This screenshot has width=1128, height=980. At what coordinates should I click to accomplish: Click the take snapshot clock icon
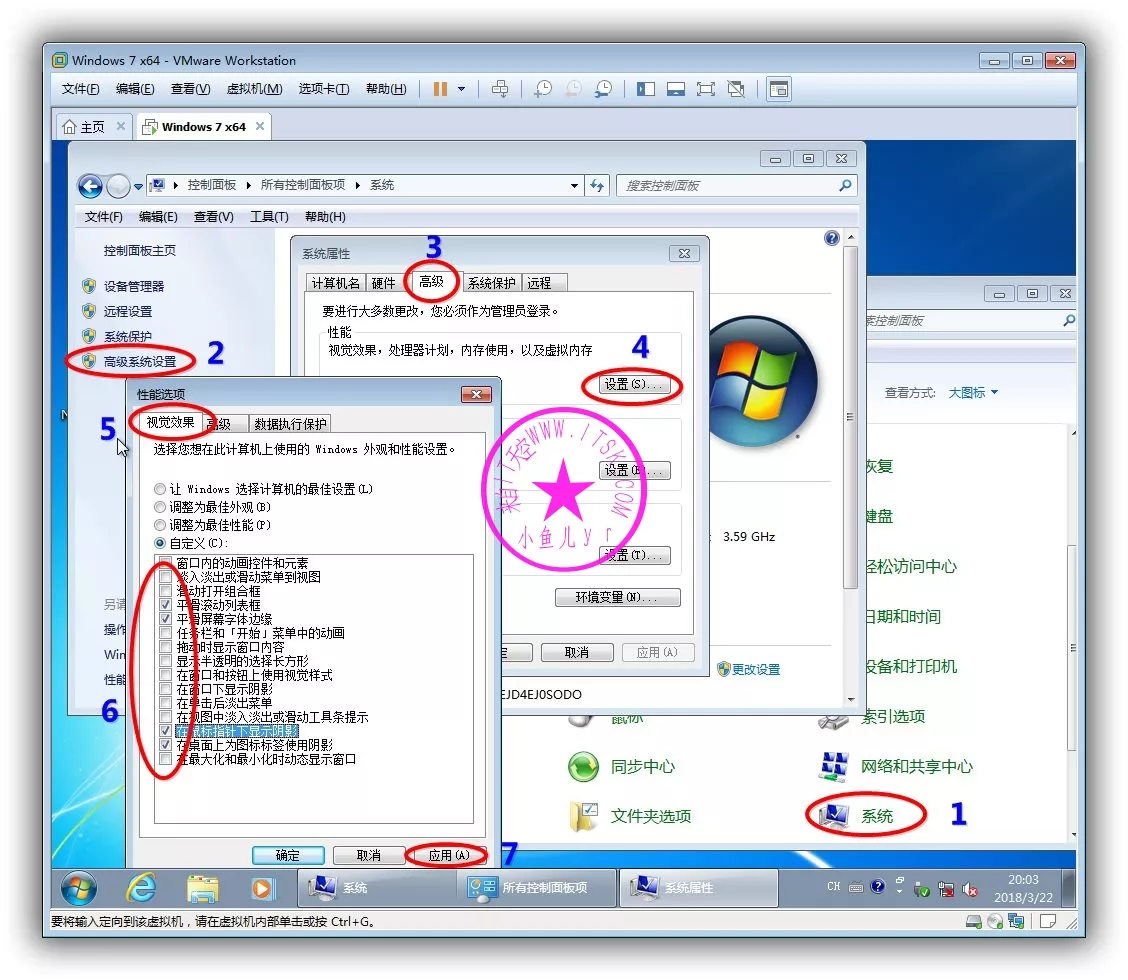point(542,89)
